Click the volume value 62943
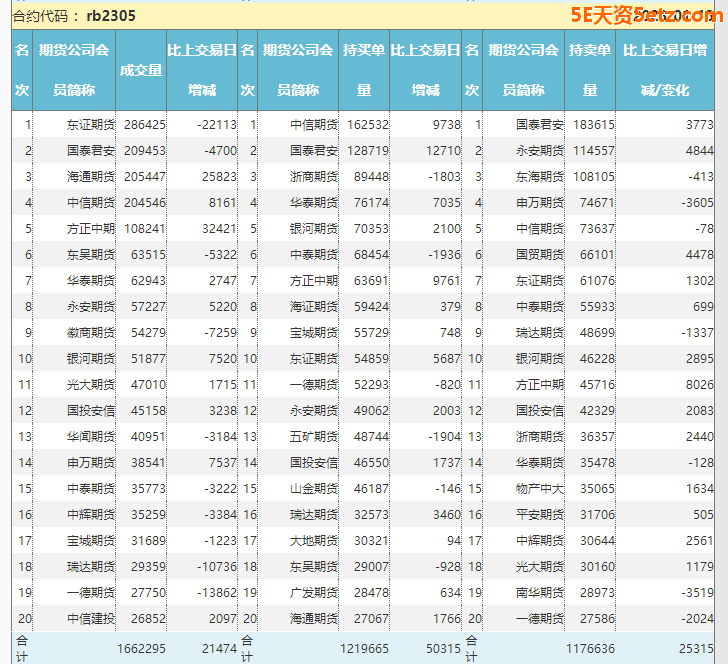 tap(148, 281)
